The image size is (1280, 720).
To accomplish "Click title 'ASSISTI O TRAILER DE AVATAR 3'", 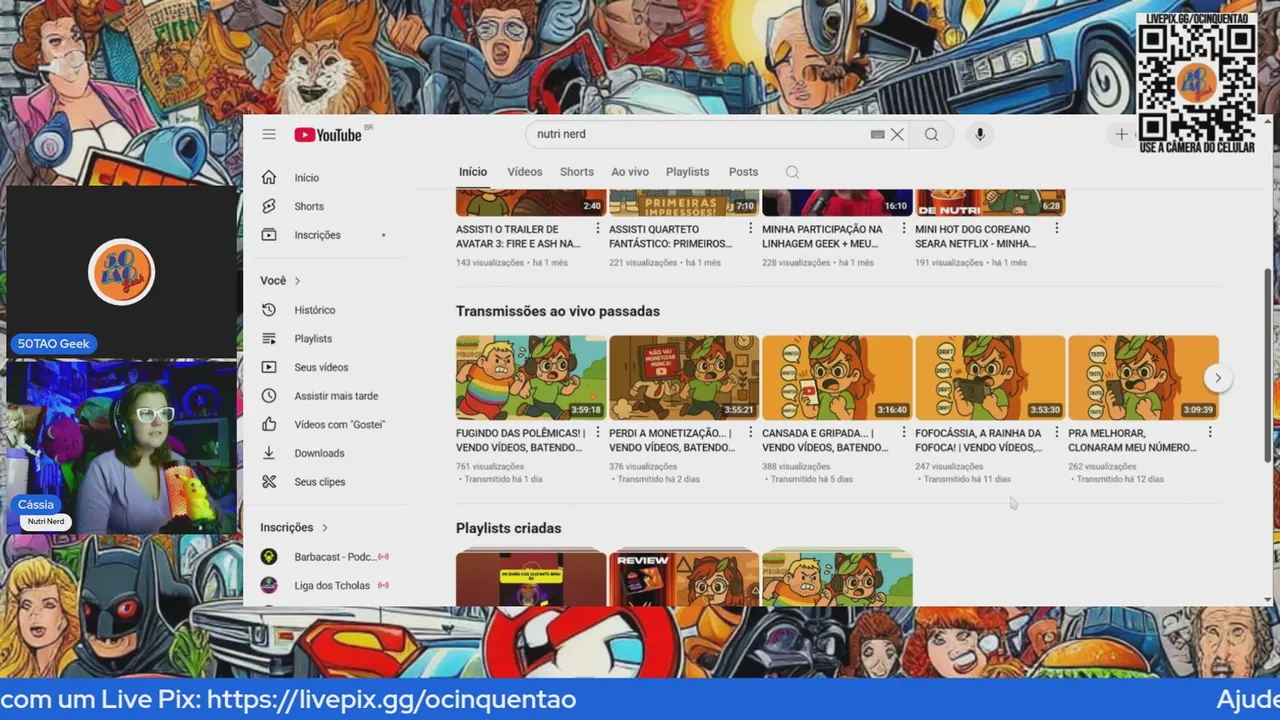I will point(518,236).
